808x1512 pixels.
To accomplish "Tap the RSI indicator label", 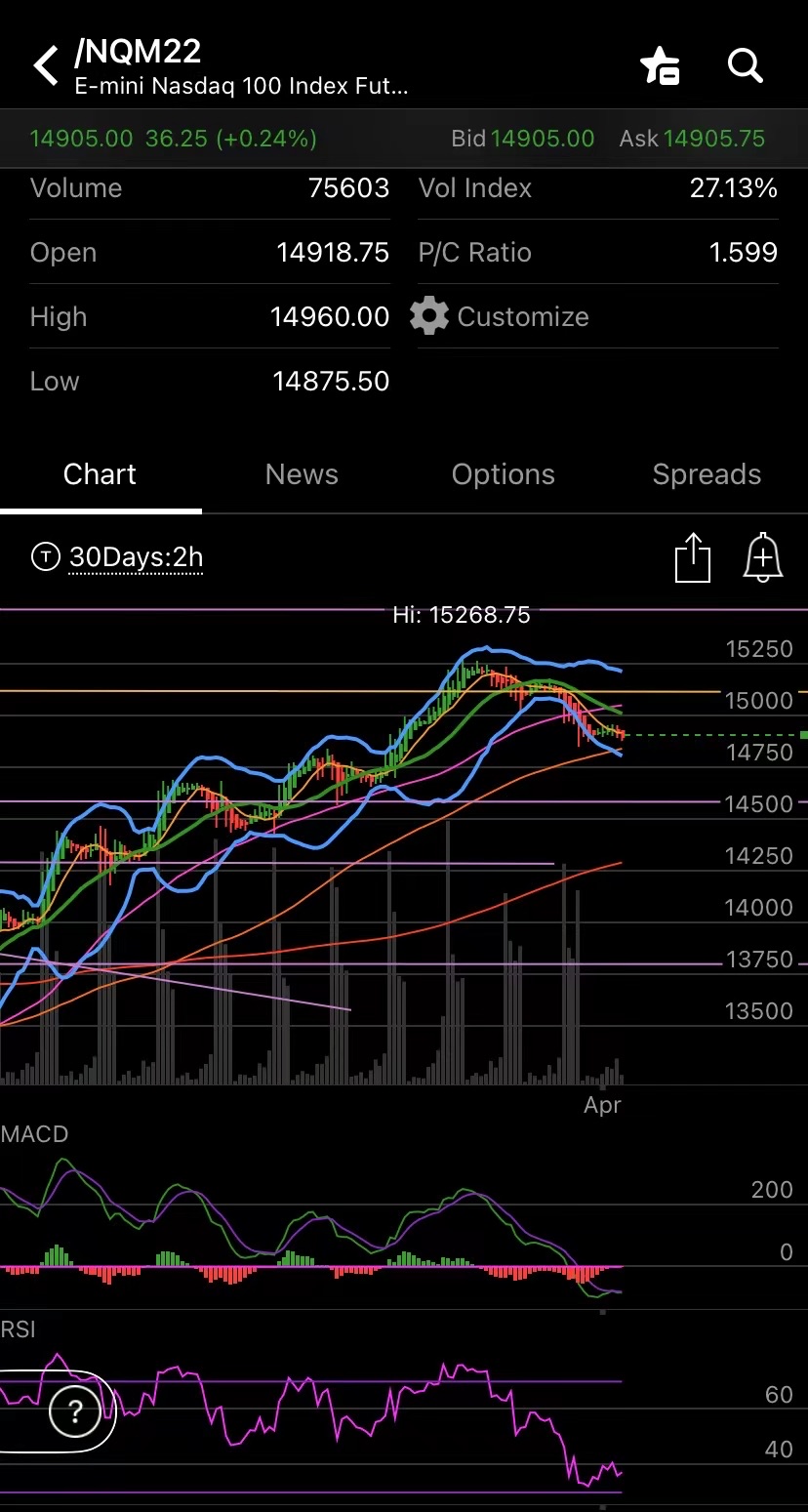I will (18, 1329).
